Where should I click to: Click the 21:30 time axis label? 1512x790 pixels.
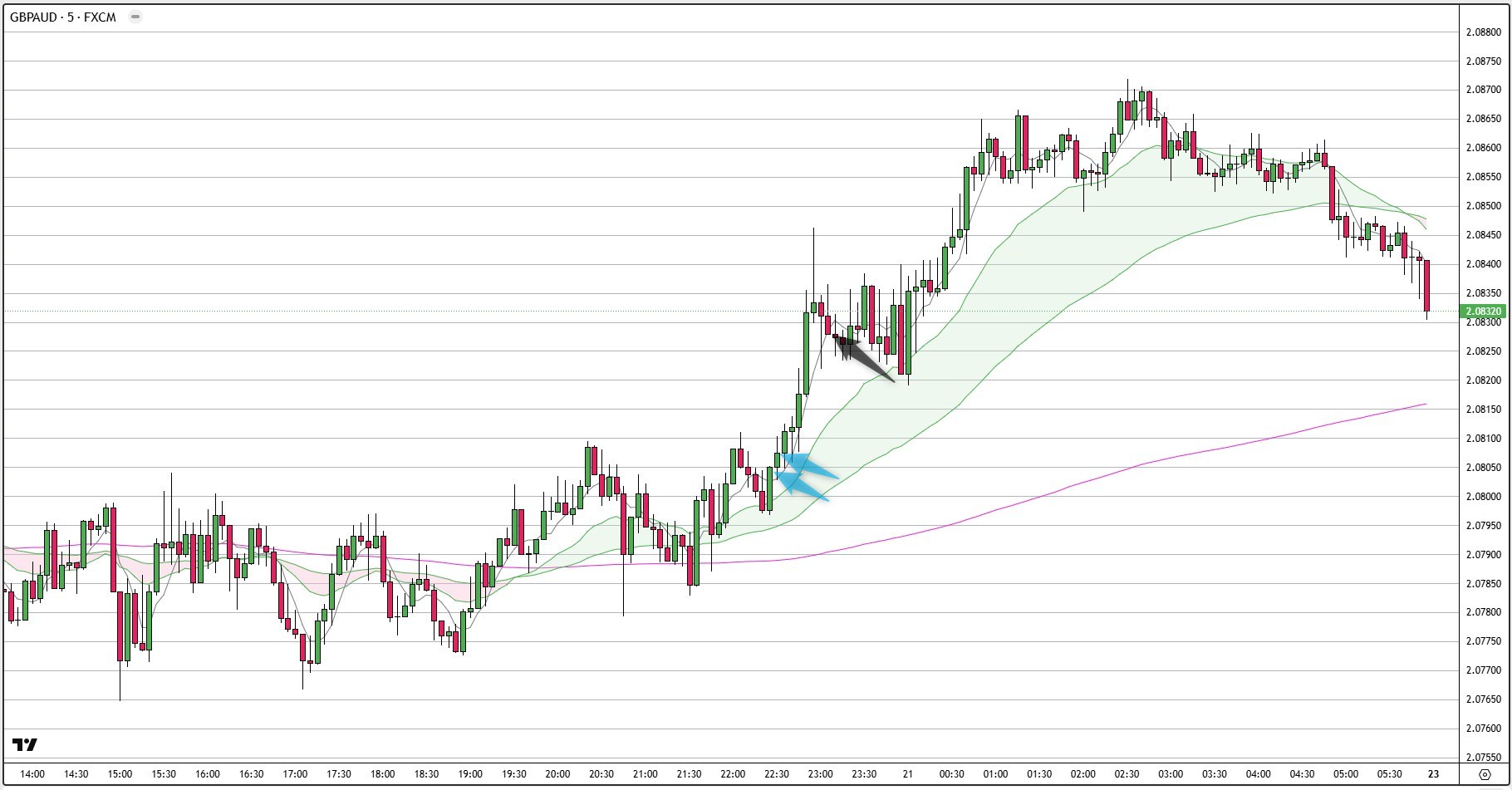tap(689, 774)
